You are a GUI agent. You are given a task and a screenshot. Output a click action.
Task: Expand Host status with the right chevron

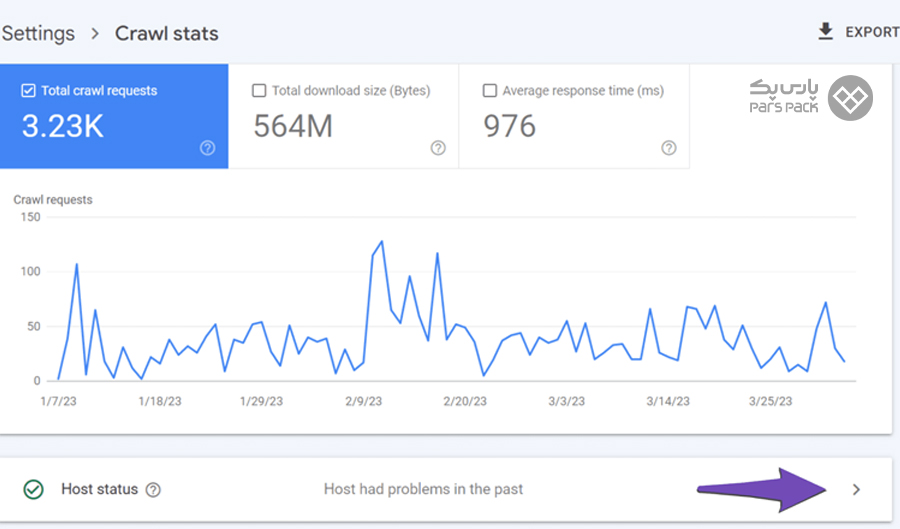(x=855, y=490)
